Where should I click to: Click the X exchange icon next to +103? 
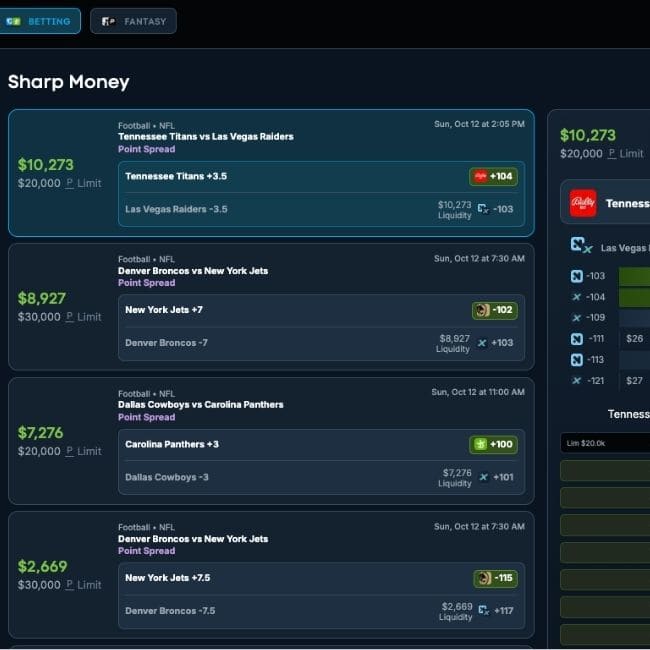[482, 343]
